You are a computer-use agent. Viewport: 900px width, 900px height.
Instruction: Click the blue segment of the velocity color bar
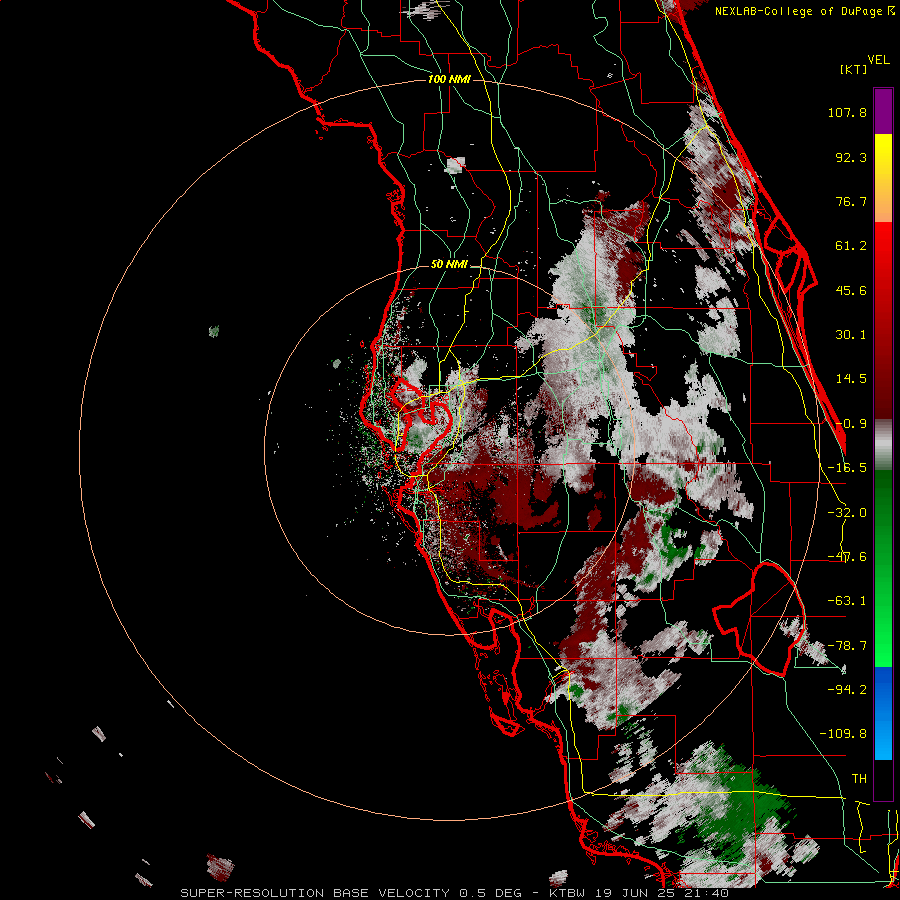click(883, 713)
